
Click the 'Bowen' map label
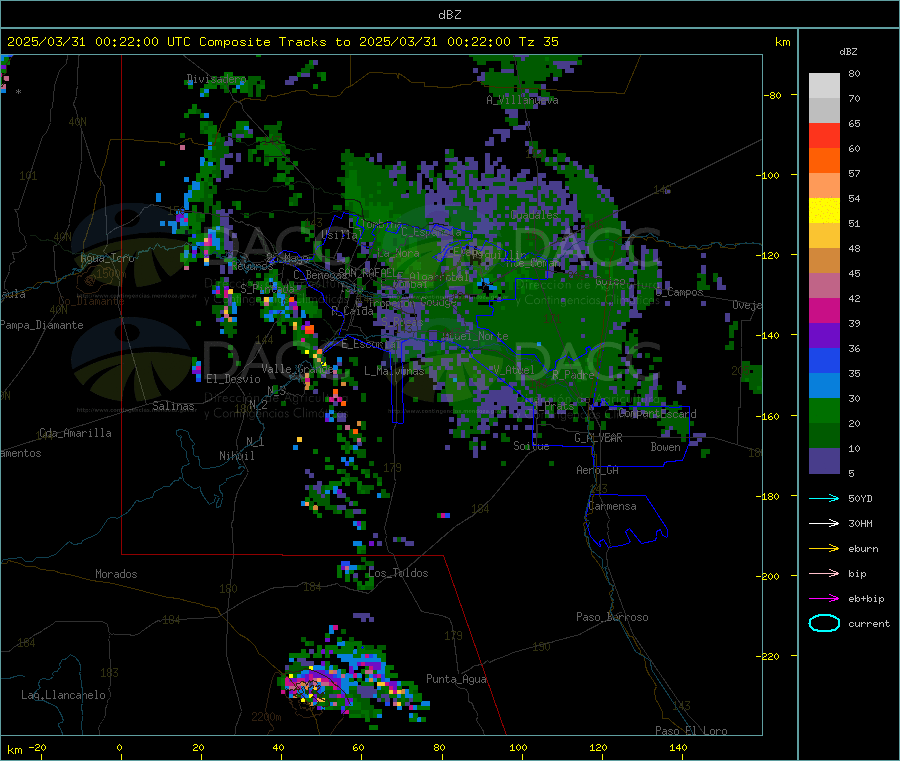(665, 447)
